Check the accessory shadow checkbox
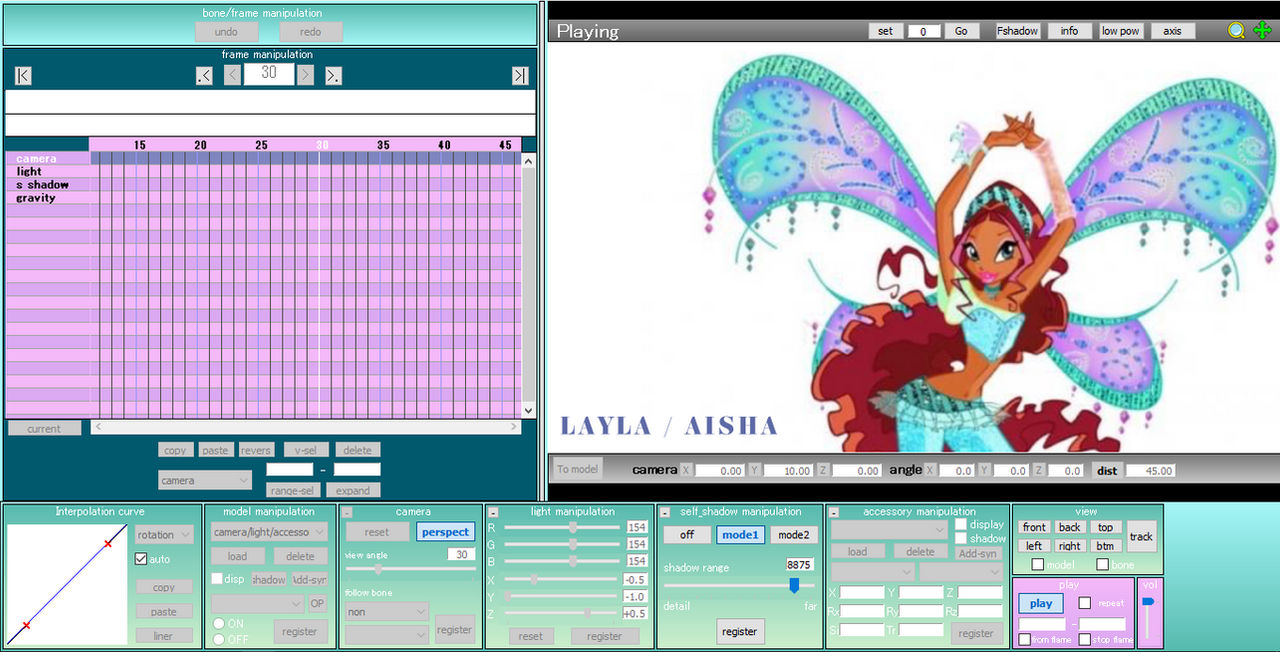 click(961, 539)
